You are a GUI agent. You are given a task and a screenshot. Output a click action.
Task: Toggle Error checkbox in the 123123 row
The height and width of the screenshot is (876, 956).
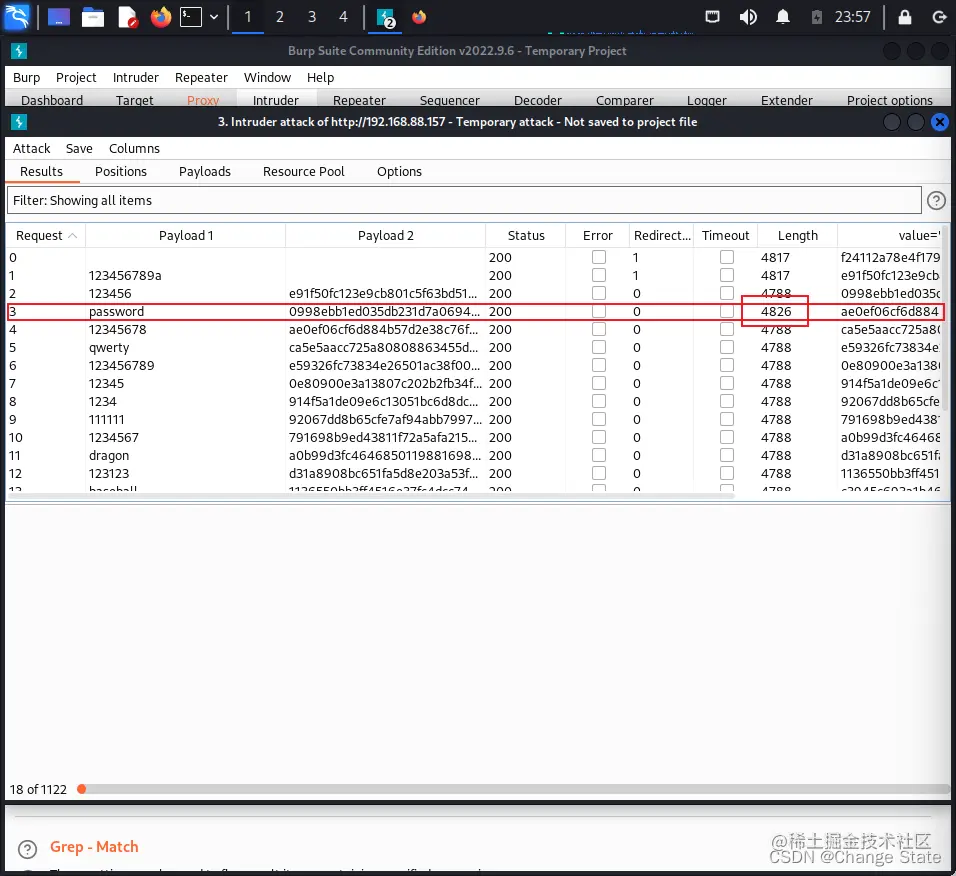599,474
